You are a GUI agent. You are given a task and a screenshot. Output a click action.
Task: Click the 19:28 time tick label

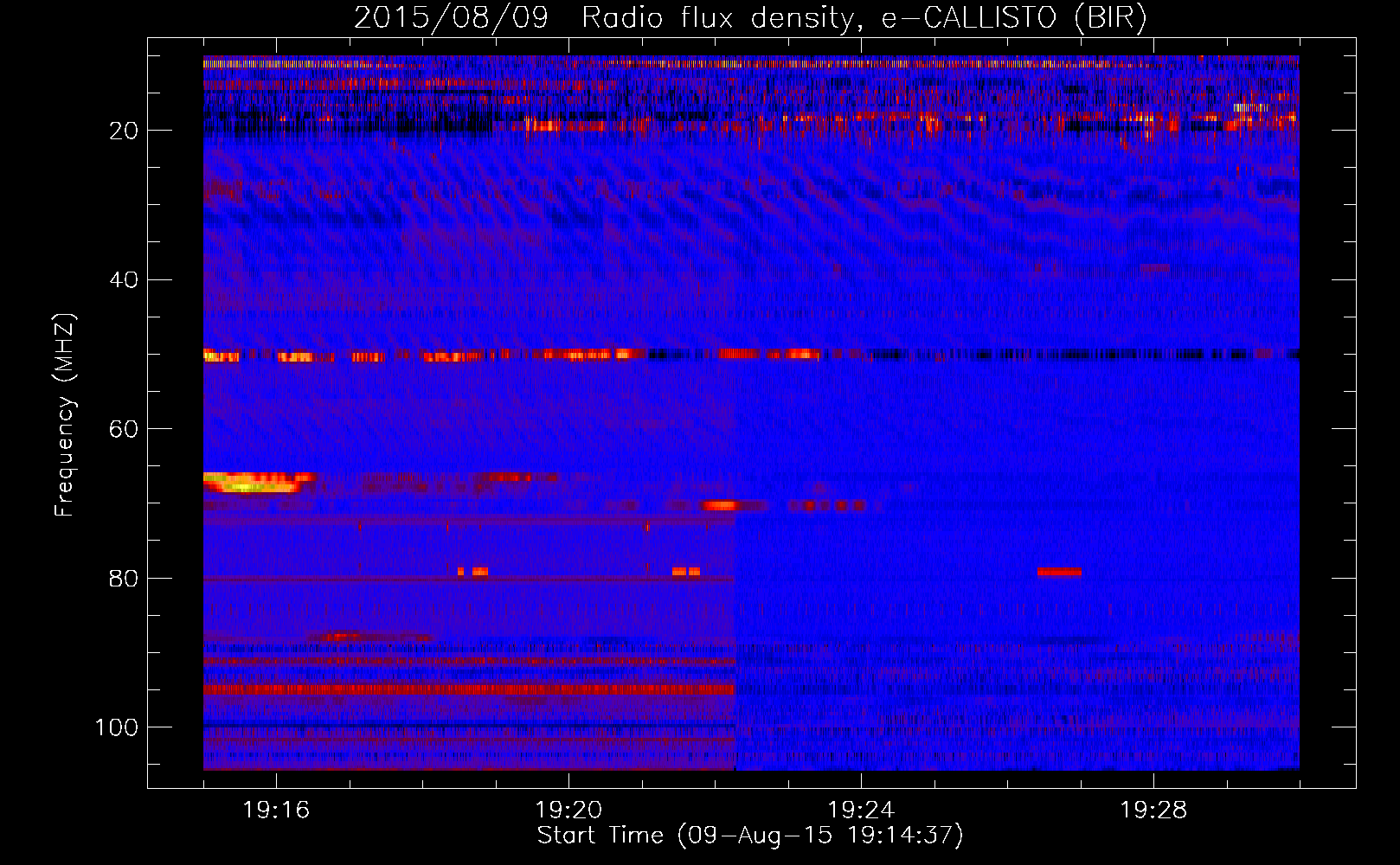coord(1153,811)
